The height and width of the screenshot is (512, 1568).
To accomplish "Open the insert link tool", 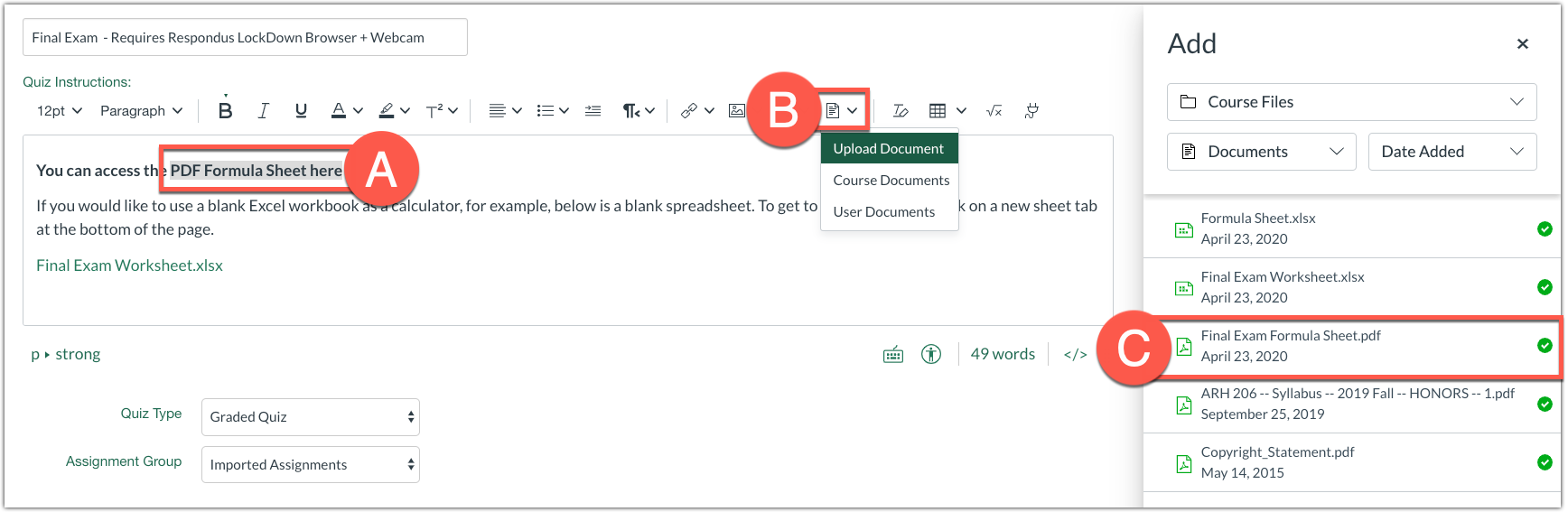I will (x=689, y=110).
